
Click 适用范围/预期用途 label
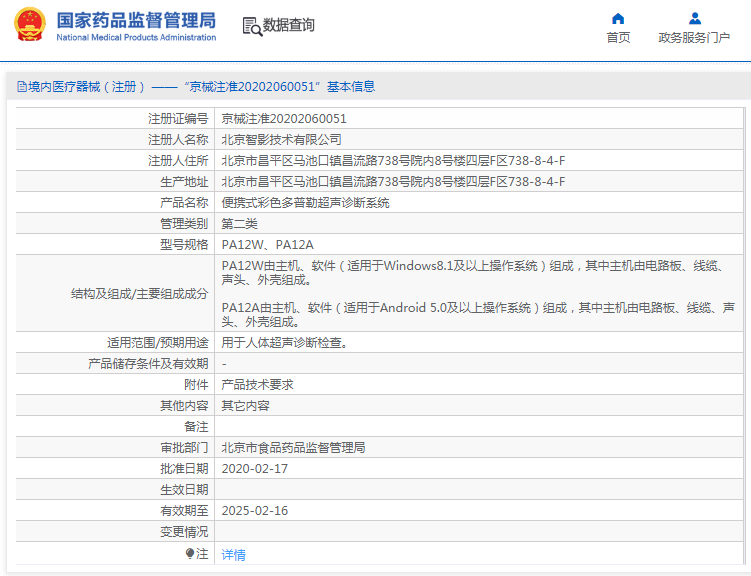click(158, 343)
